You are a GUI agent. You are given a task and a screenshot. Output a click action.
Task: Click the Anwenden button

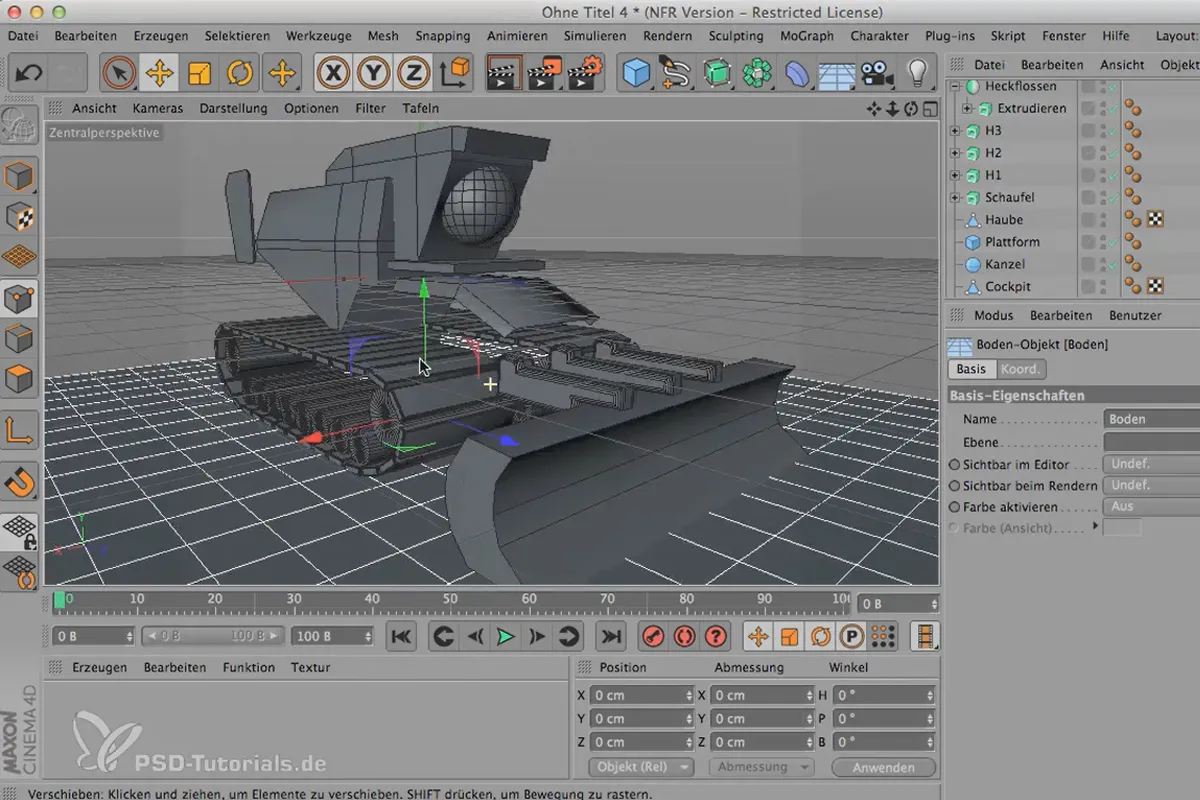point(884,767)
